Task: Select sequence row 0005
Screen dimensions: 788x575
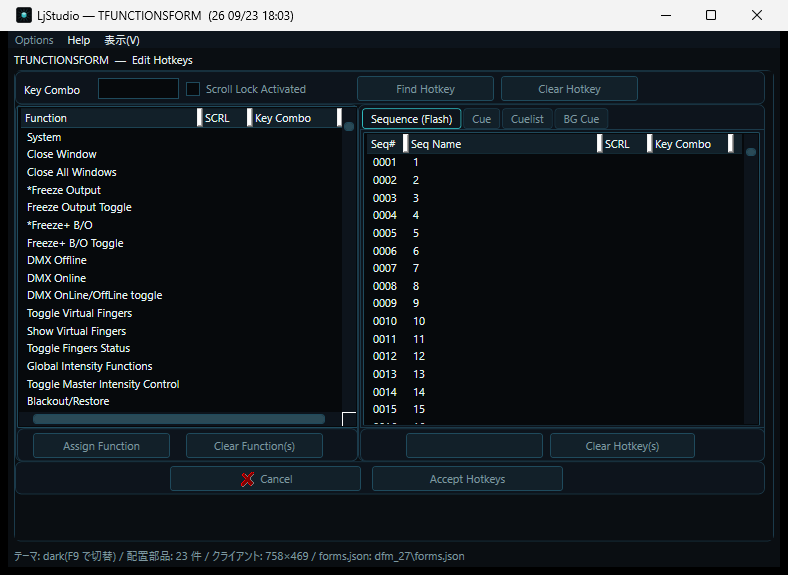Action: point(555,233)
